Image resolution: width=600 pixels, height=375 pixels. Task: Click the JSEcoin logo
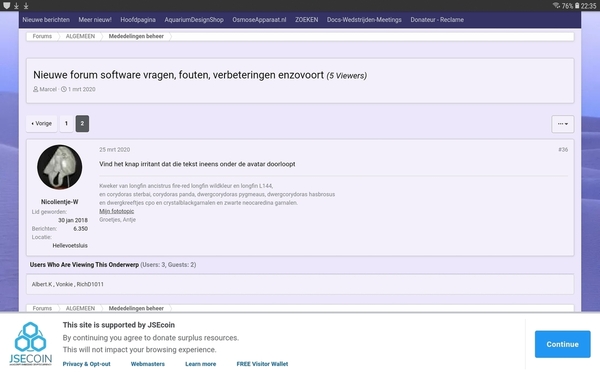click(31, 344)
